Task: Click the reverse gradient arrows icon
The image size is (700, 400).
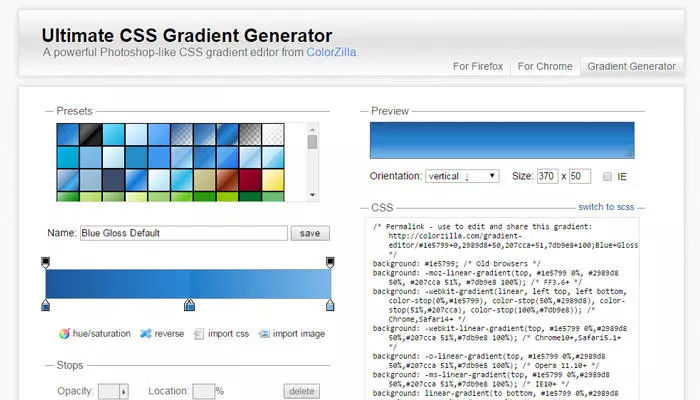Action: (x=146, y=333)
